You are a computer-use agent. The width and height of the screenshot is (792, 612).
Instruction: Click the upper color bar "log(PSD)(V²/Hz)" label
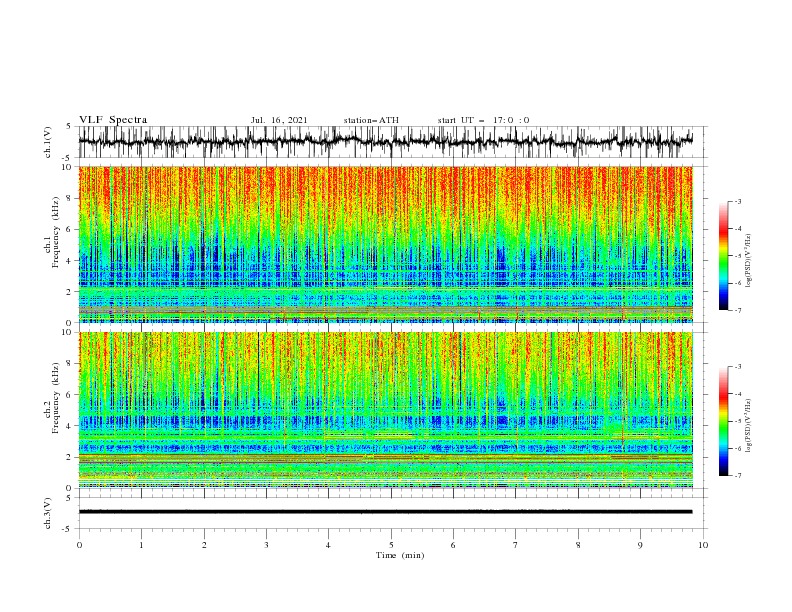pos(748,261)
